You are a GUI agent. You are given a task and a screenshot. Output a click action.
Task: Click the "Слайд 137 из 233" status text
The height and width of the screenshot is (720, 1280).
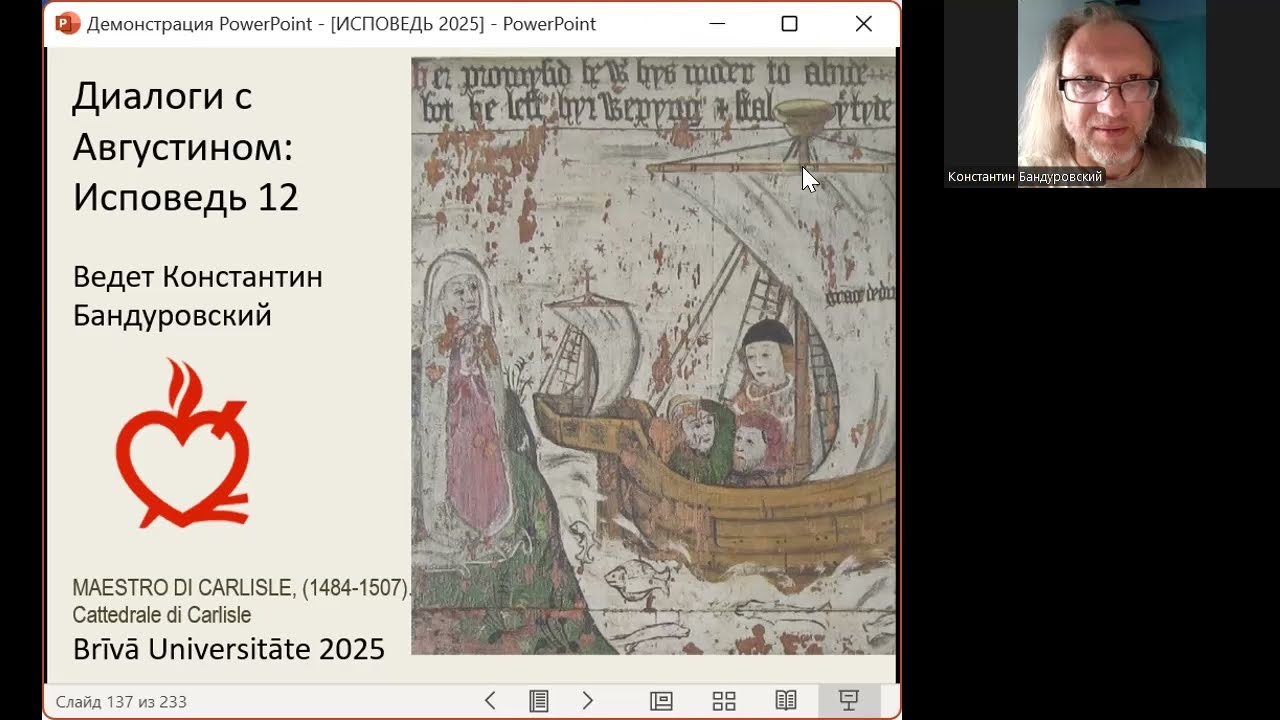coord(121,701)
